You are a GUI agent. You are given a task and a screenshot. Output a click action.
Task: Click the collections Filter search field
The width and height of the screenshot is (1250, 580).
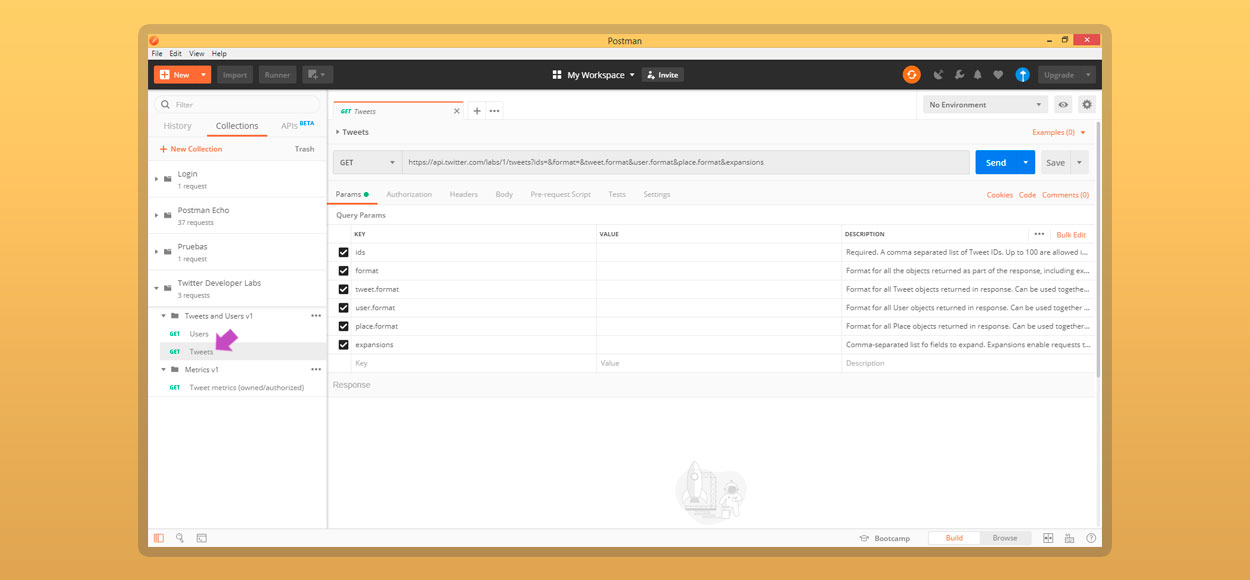pyautogui.click(x=236, y=104)
